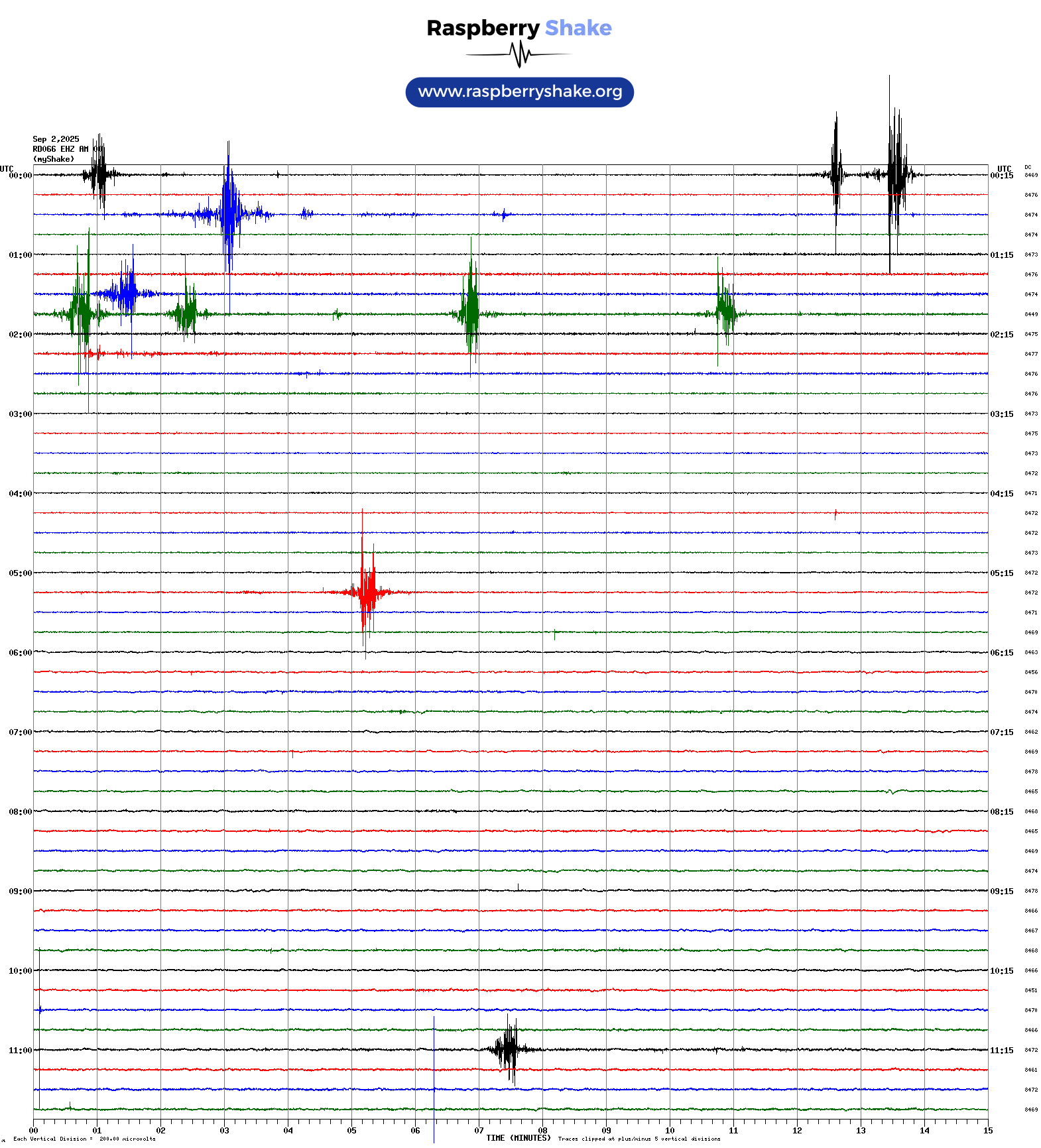
Task: Click the 10 minute tick label on bottom axis
Action: [x=670, y=1131]
